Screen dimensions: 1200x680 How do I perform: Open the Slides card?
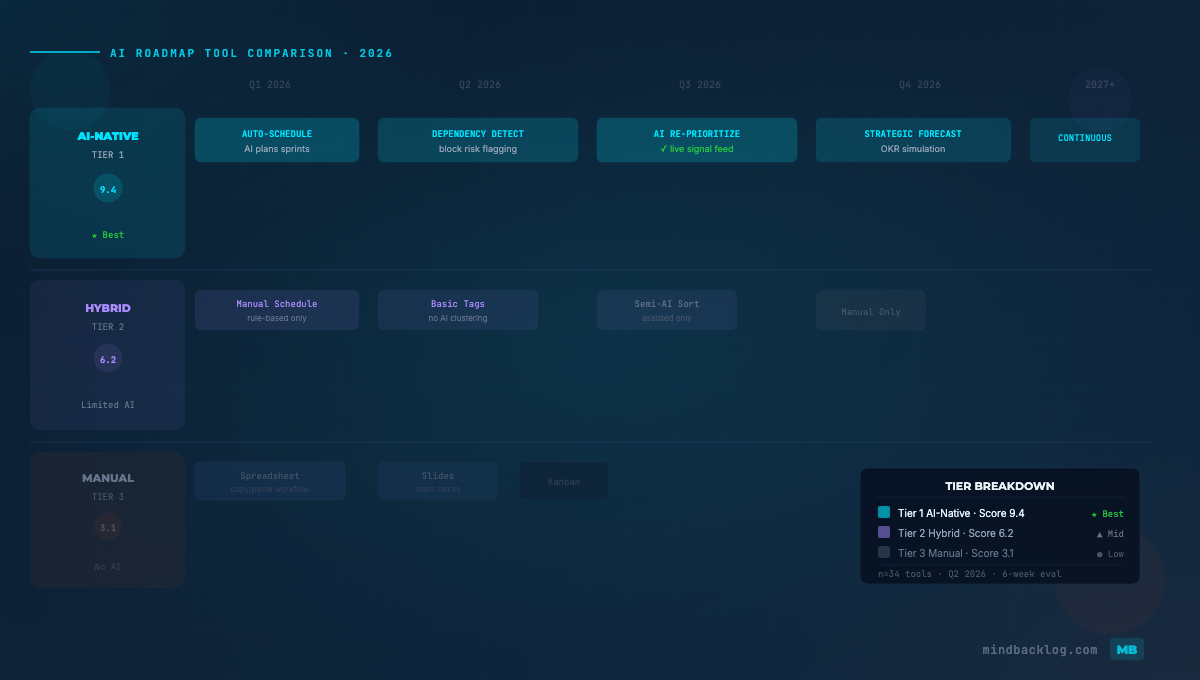point(438,481)
